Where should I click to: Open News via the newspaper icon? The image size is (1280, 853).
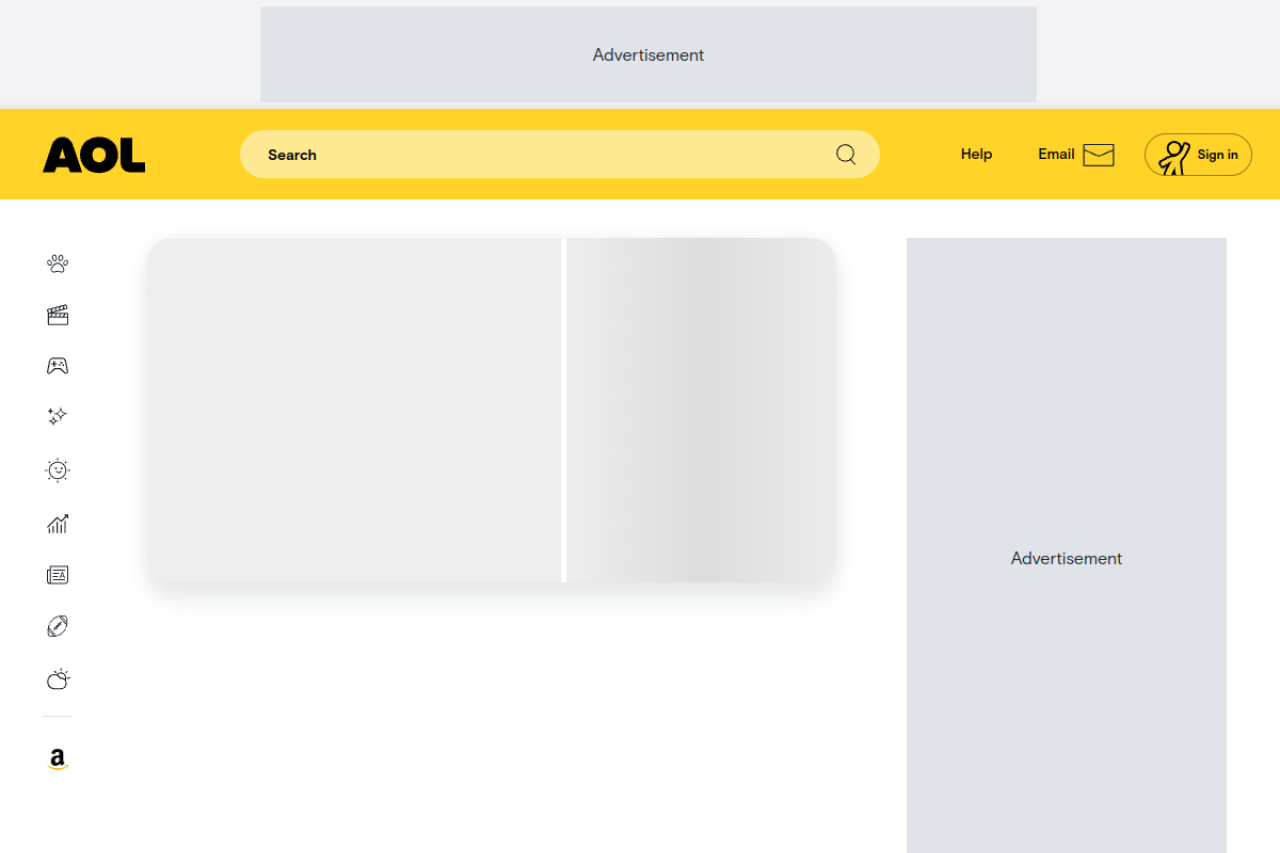pos(58,575)
